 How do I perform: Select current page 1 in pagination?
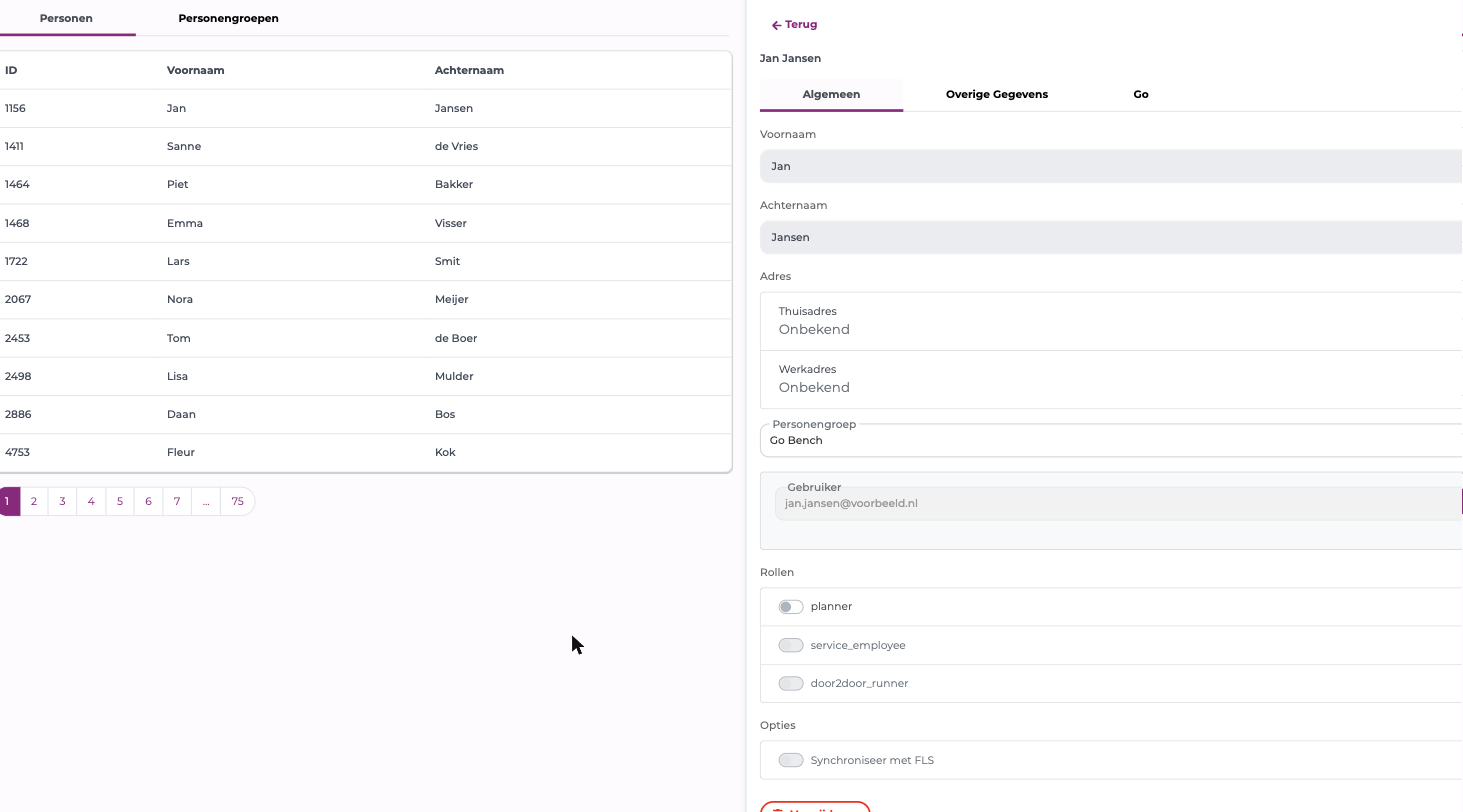pyautogui.click(x=8, y=501)
